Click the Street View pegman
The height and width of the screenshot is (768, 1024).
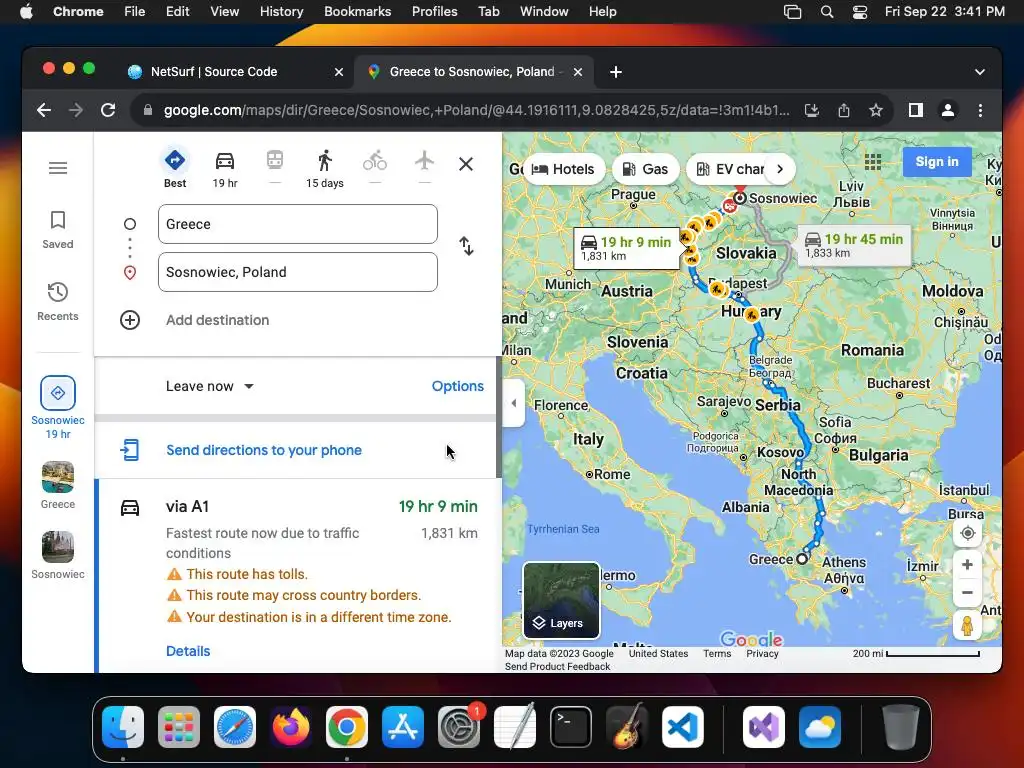point(967,625)
